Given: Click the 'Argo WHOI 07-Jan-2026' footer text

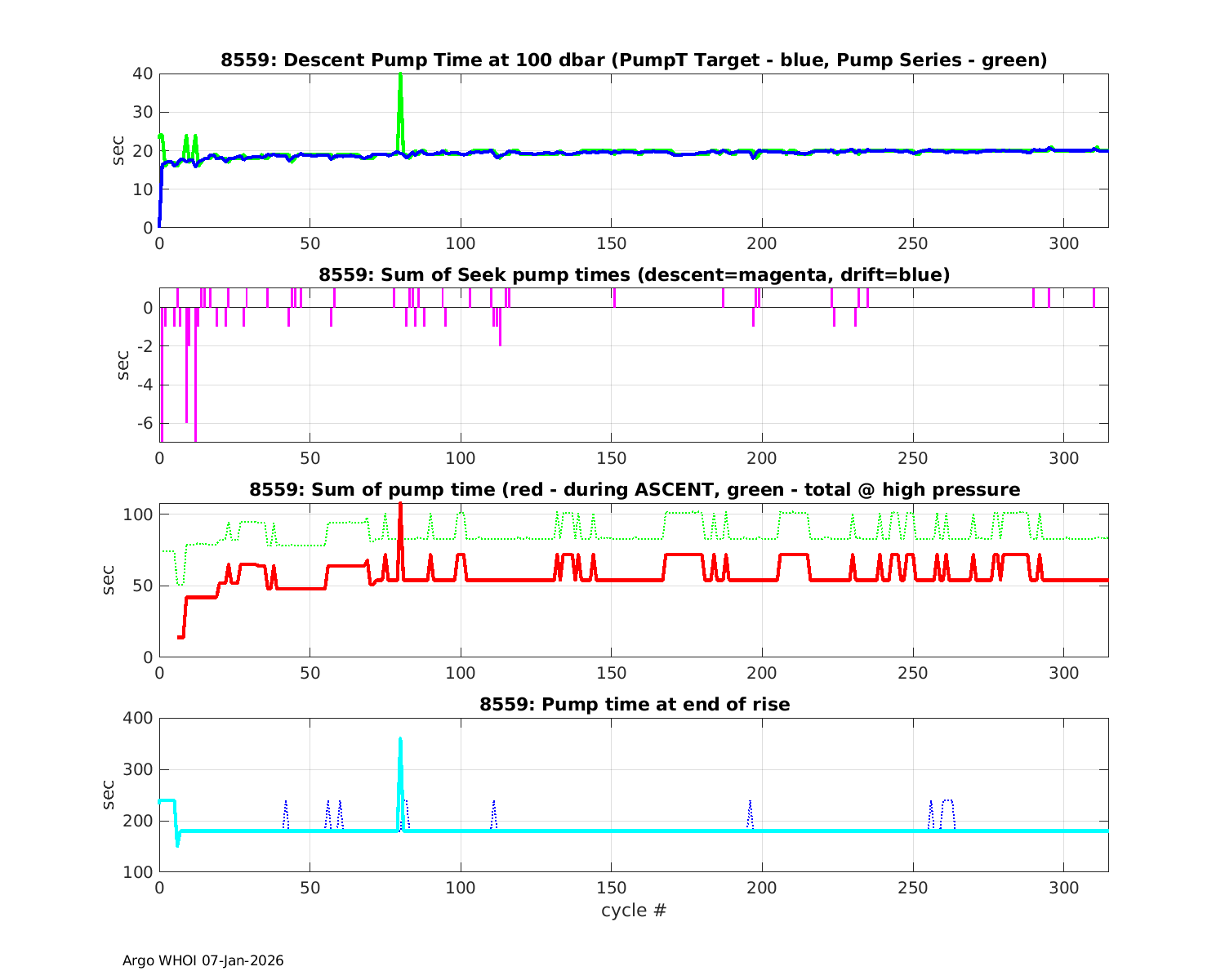Looking at the screenshot, I should (203, 960).
